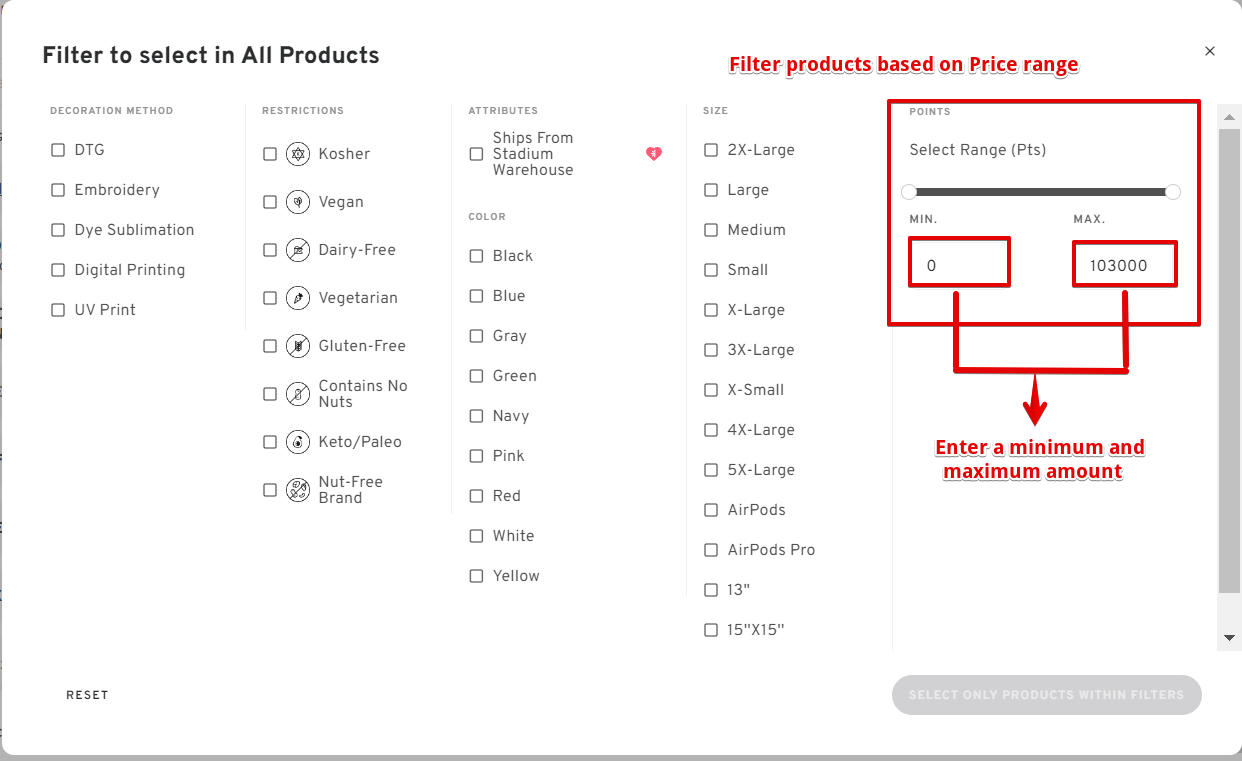Enable the Embroidery decoration checkbox
The image size is (1242, 761).
tap(58, 190)
